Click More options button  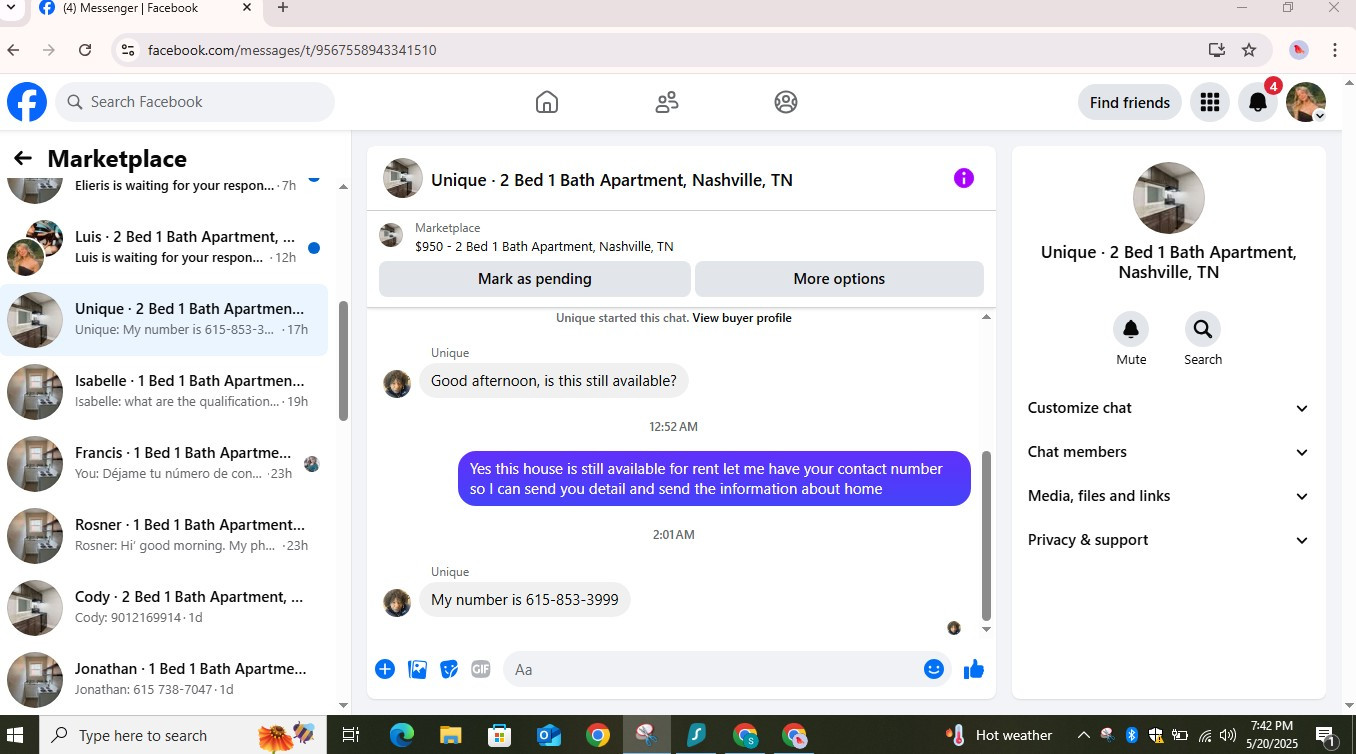pyautogui.click(x=839, y=279)
